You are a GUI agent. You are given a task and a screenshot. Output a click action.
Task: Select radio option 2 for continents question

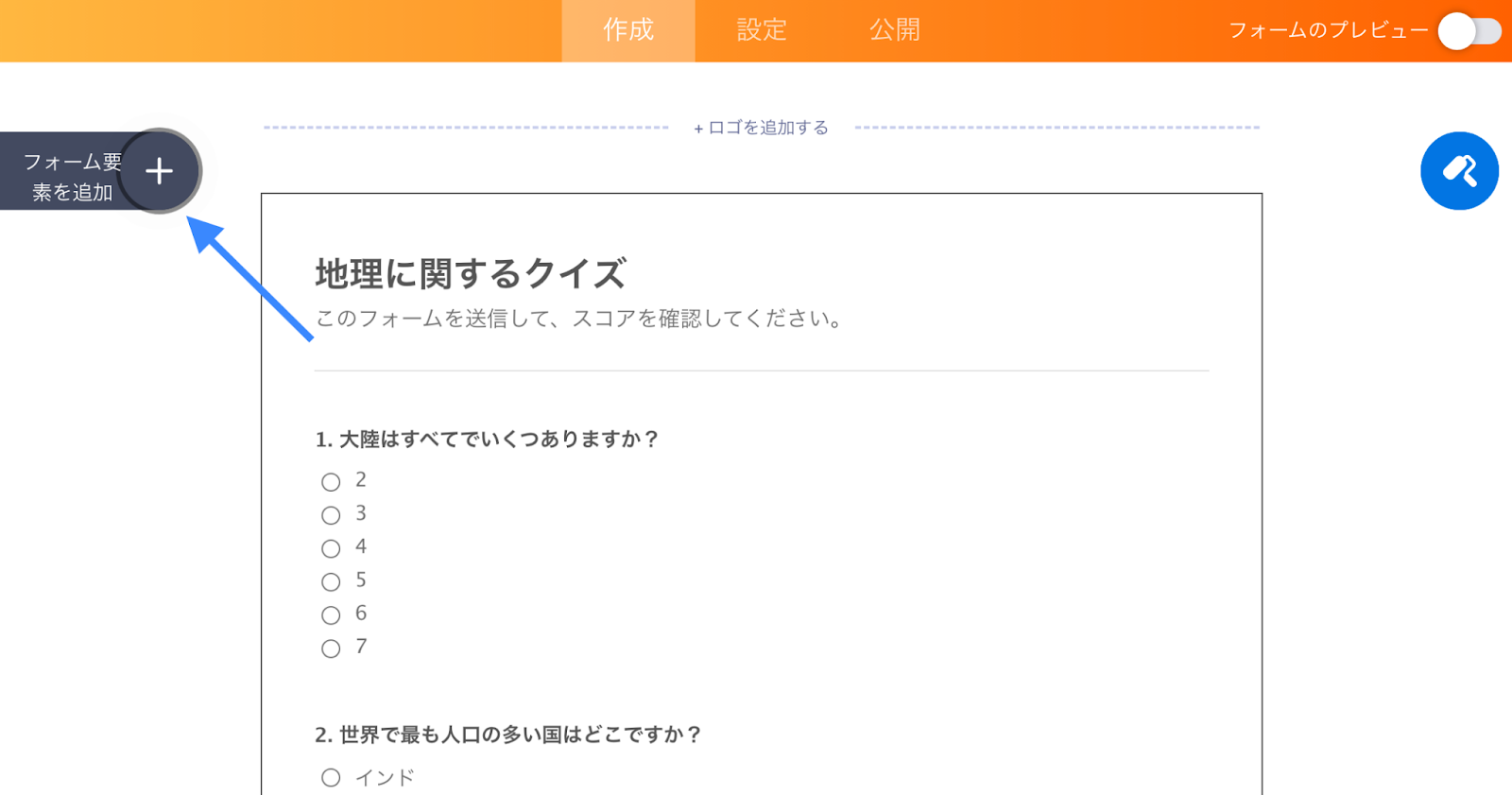tap(331, 482)
